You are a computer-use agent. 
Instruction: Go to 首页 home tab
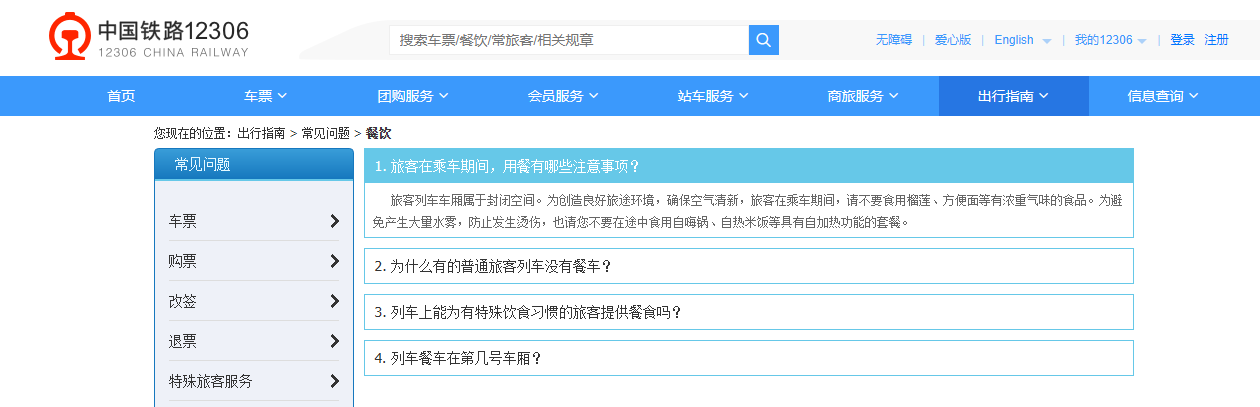click(121, 96)
